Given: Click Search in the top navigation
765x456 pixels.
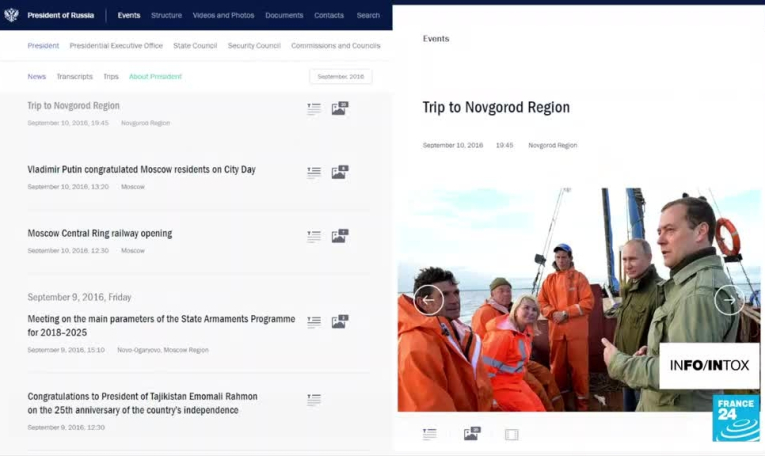Looking at the screenshot, I should pos(368,16).
